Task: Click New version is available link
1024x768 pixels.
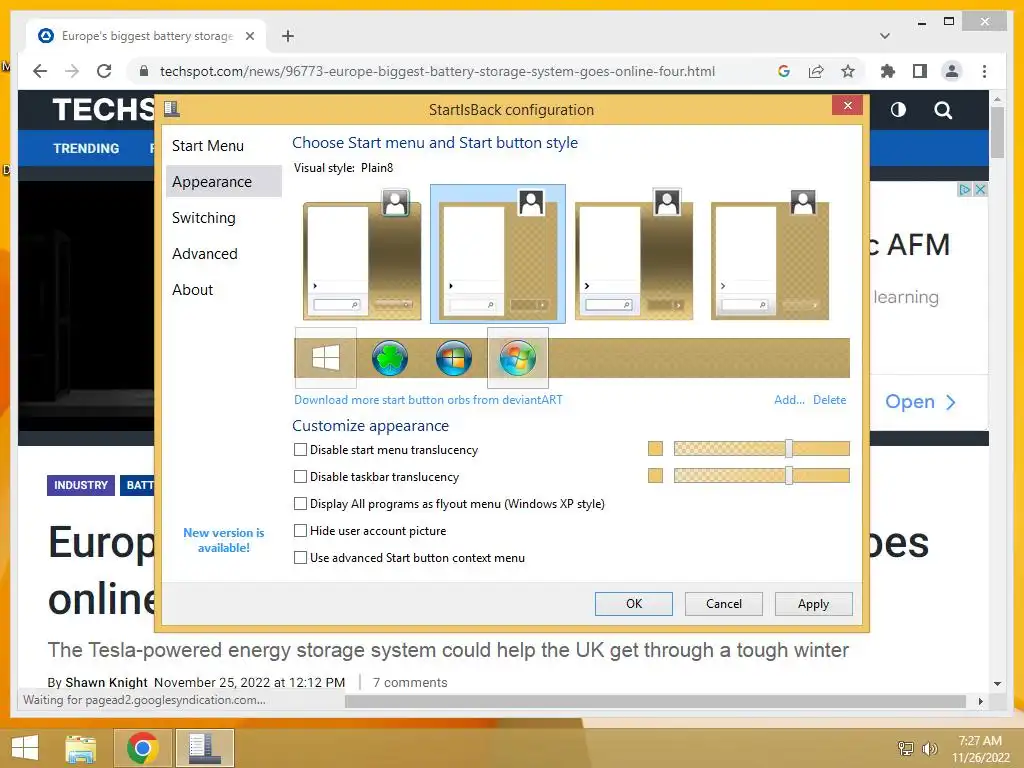Action: 223,540
